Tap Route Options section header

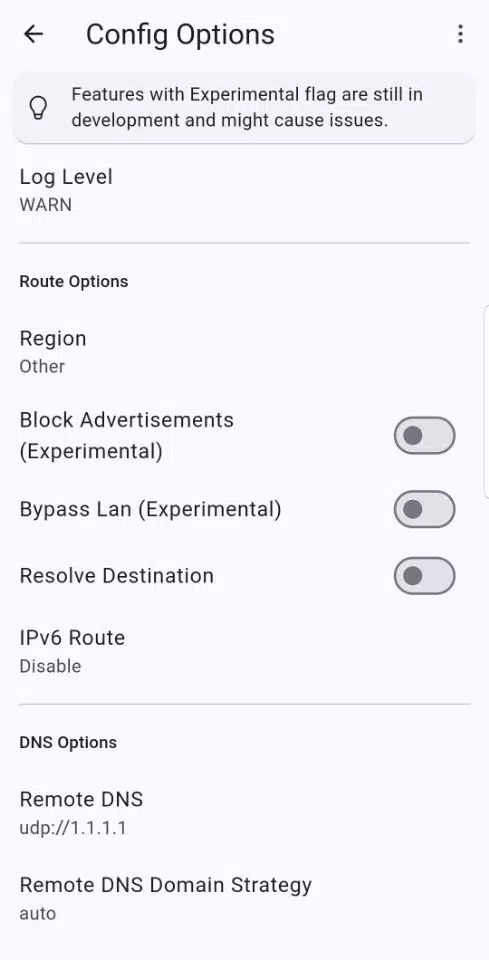click(x=73, y=282)
